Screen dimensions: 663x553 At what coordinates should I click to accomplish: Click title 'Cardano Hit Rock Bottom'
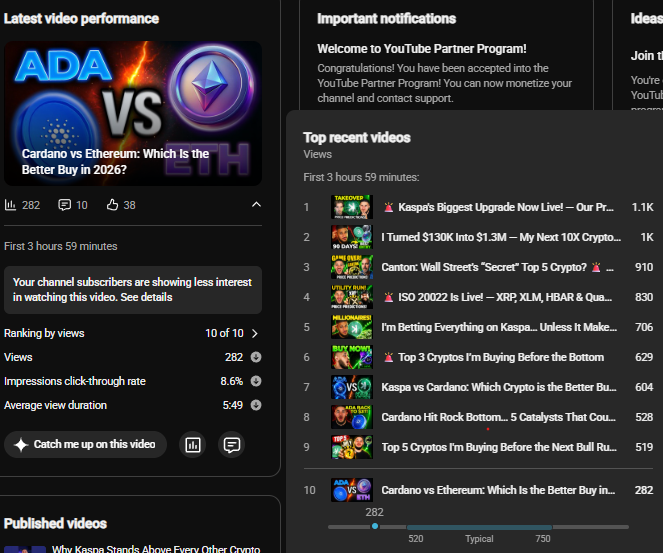[499, 417]
